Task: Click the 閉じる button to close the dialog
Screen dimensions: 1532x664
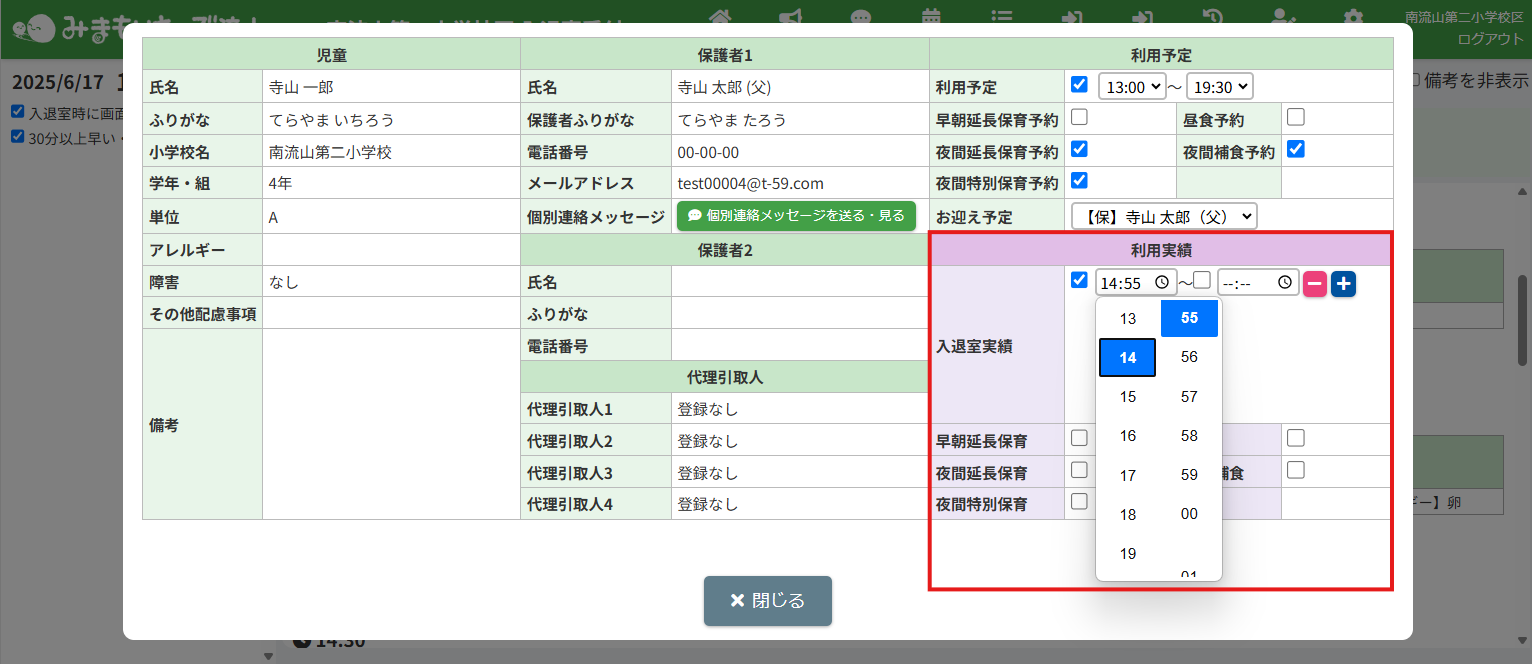Action: coord(767,601)
